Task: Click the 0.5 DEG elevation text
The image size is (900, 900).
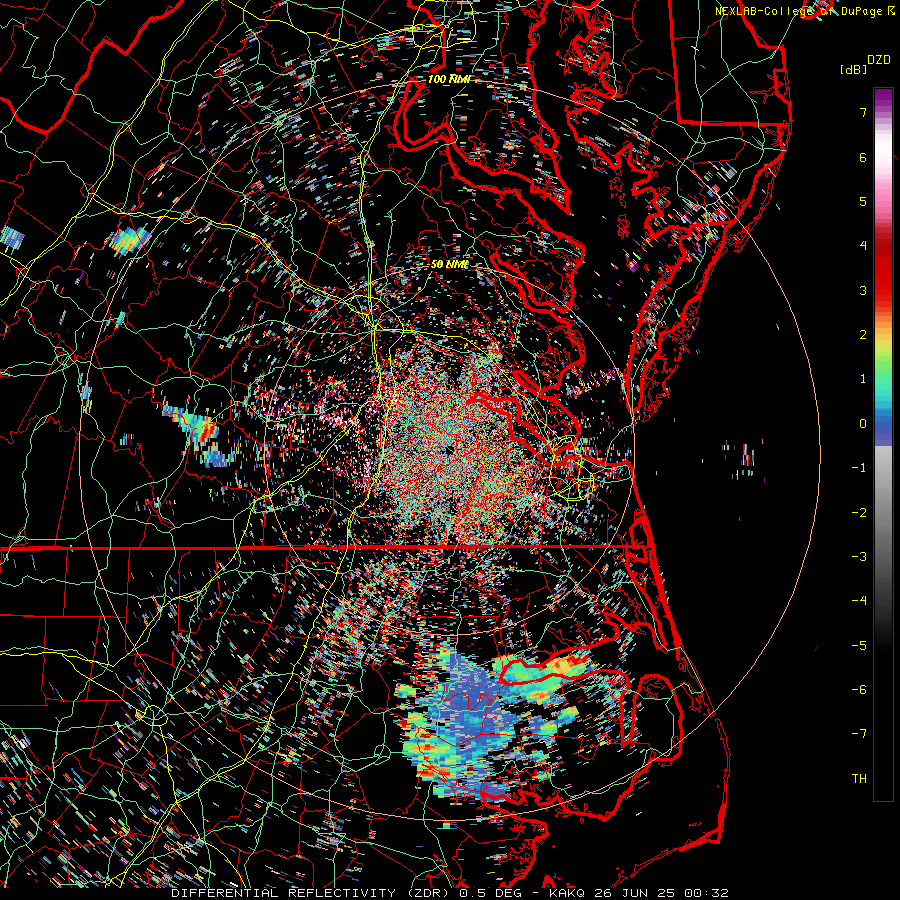Action: click(x=491, y=893)
